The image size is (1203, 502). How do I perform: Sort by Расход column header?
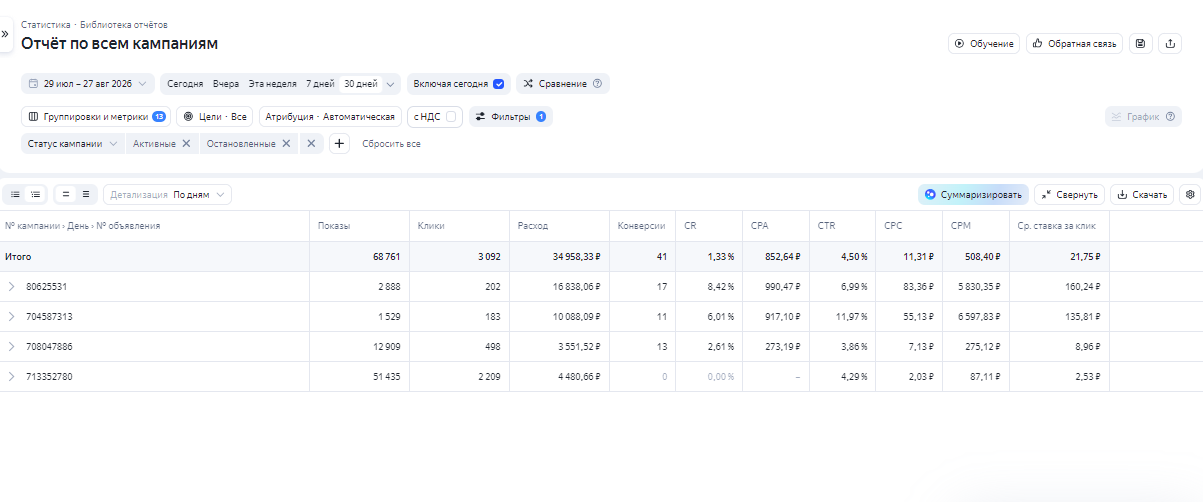pos(533,226)
